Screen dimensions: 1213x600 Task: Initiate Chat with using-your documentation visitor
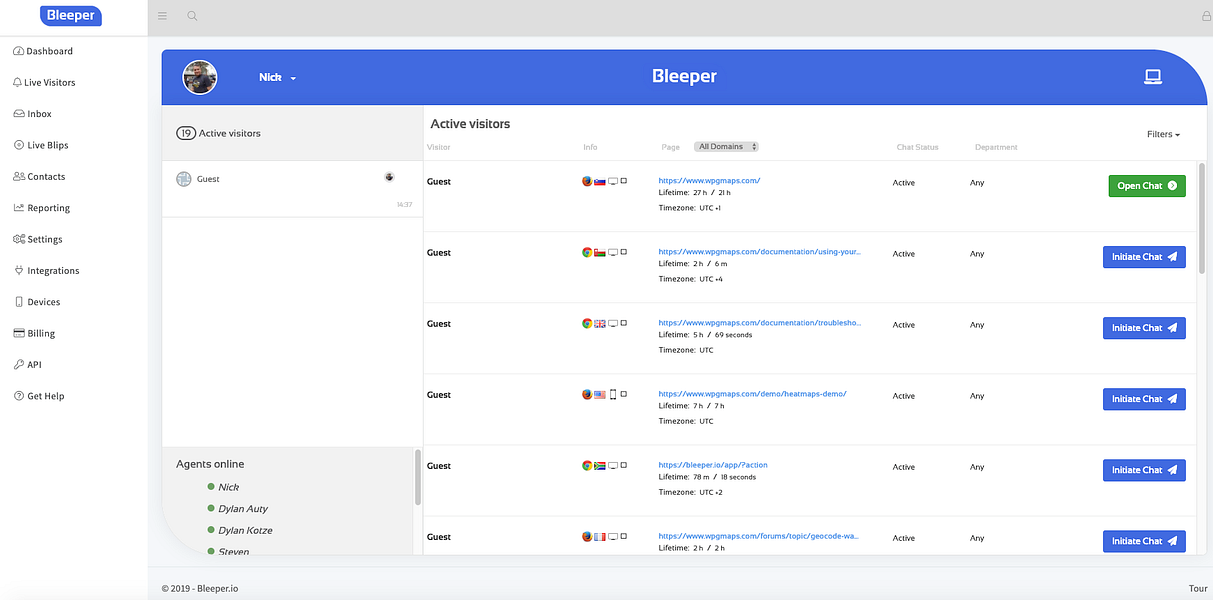pos(1144,257)
